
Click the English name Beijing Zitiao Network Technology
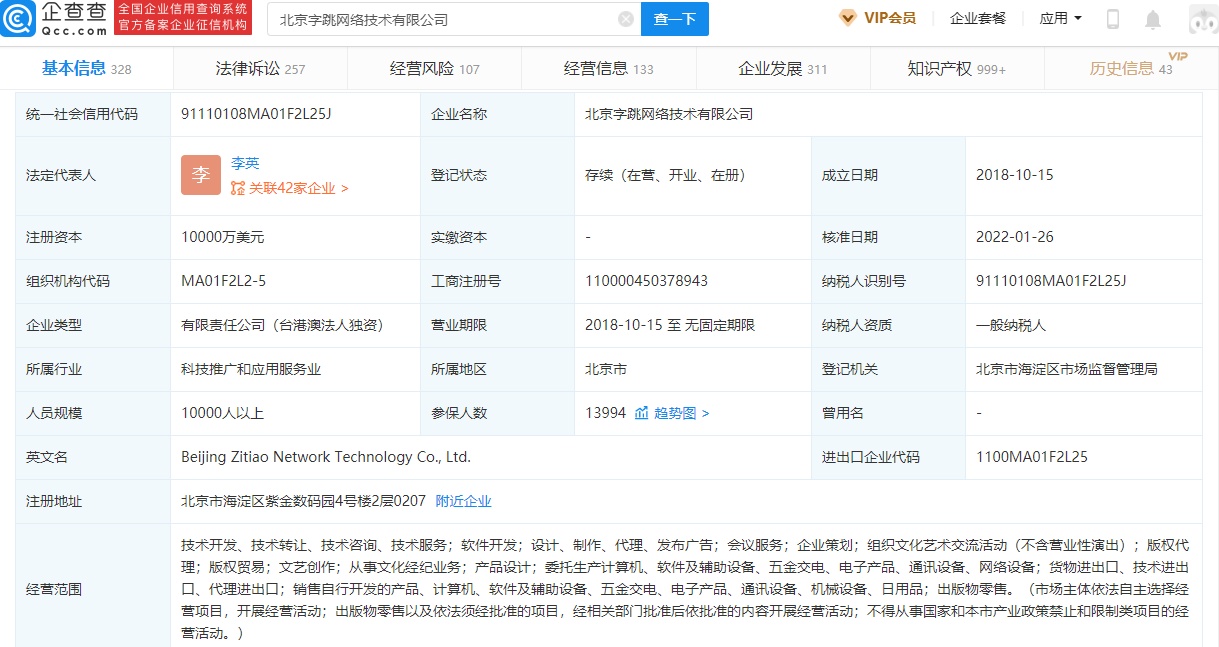pos(325,457)
